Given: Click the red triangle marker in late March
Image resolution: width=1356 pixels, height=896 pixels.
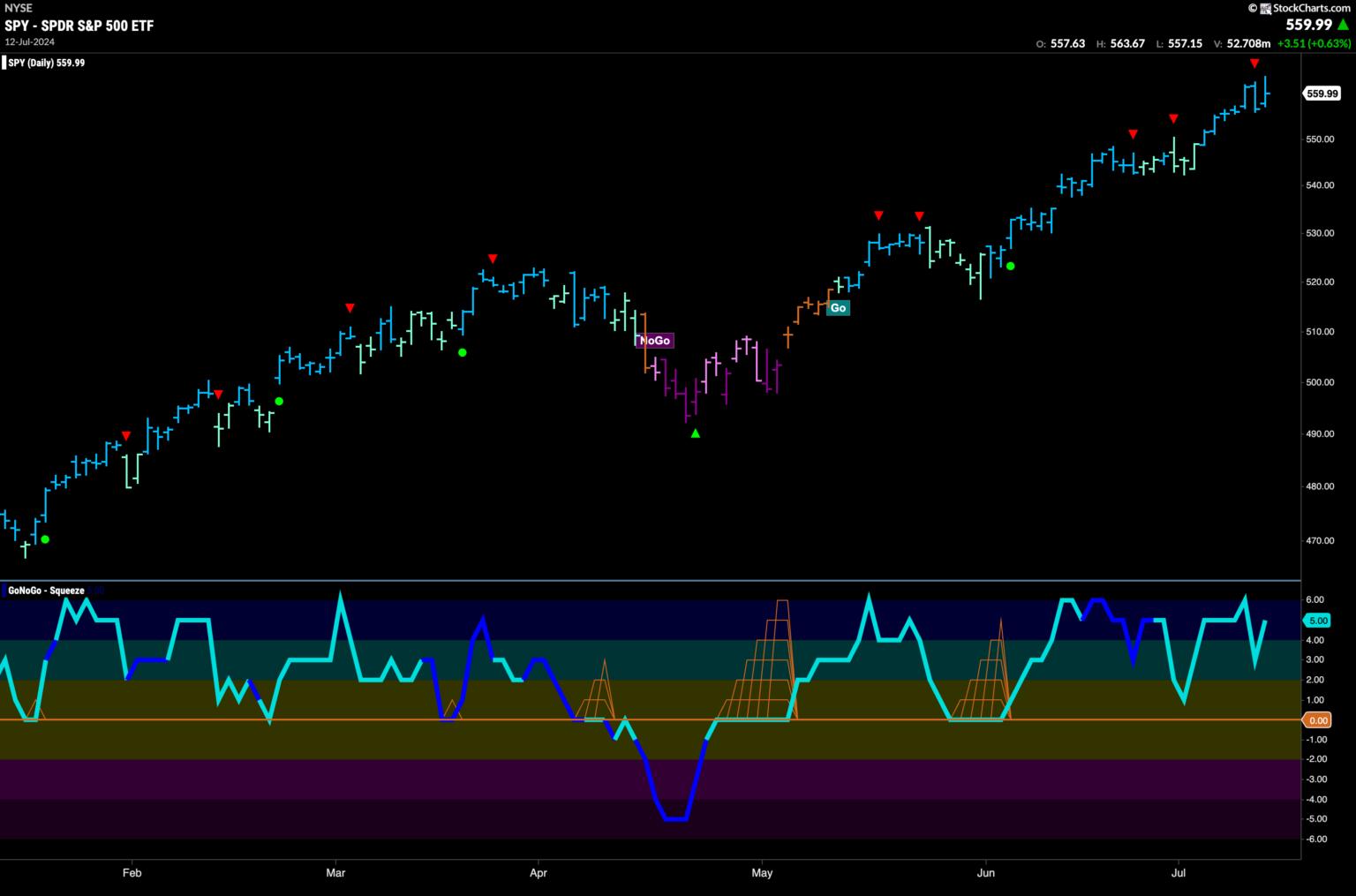Looking at the screenshot, I should [x=493, y=259].
